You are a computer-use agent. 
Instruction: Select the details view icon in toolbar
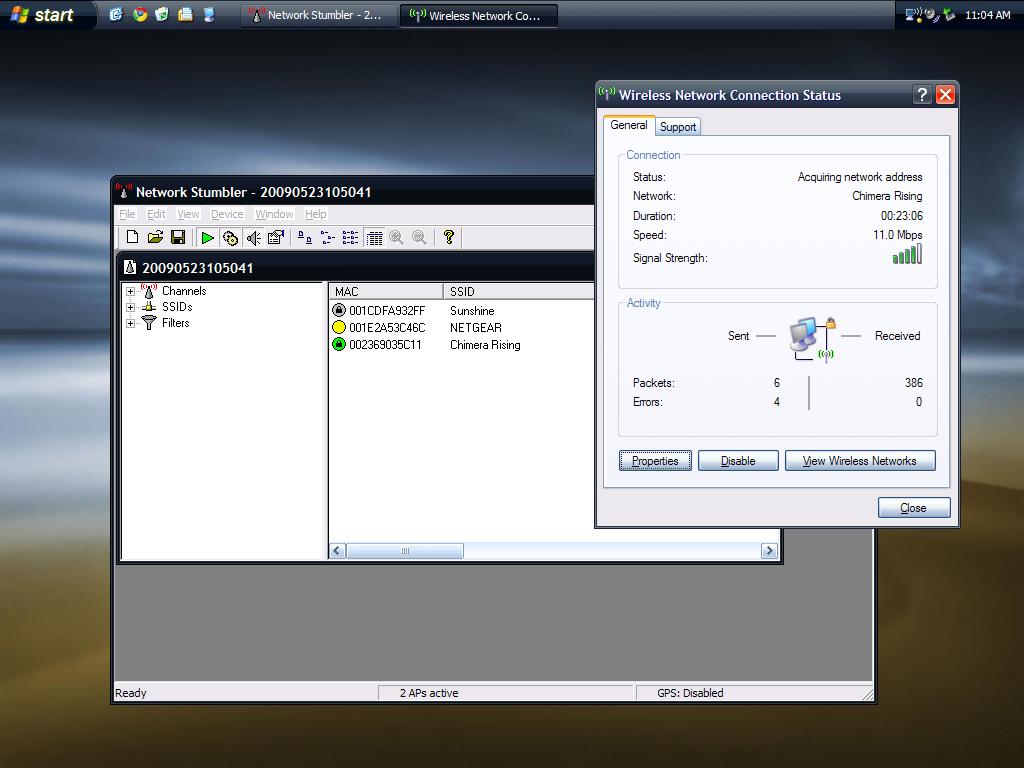[x=374, y=237]
